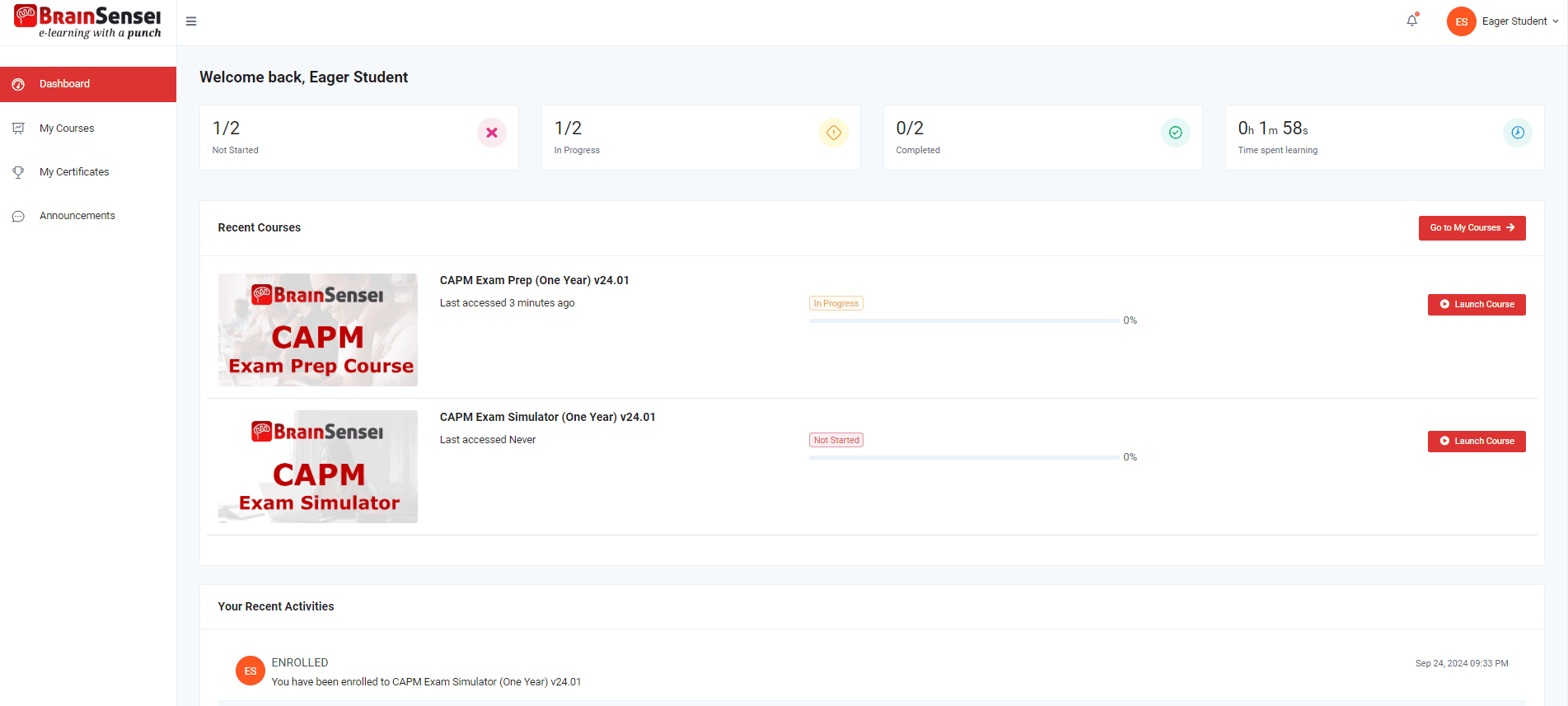1568x706 pixels.
Task: Click the CAPM Exam Prep progress bar
Action: tap(963, 320)
